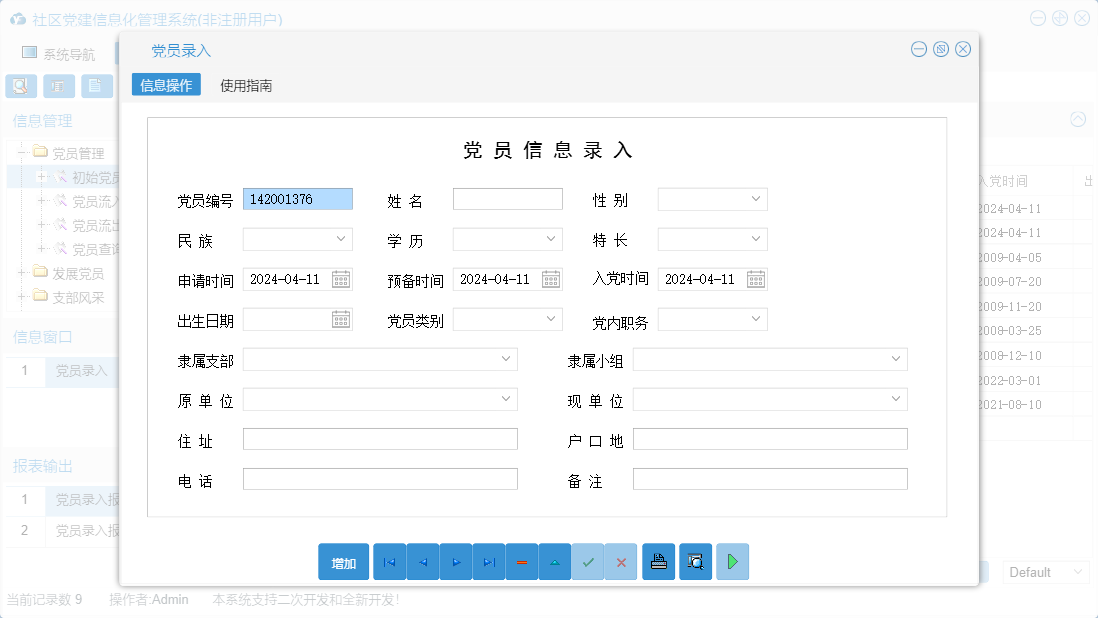Cancel edits with the red X icon
The width and height of the screenshot is (1098, 618).
tap(620, 562)
